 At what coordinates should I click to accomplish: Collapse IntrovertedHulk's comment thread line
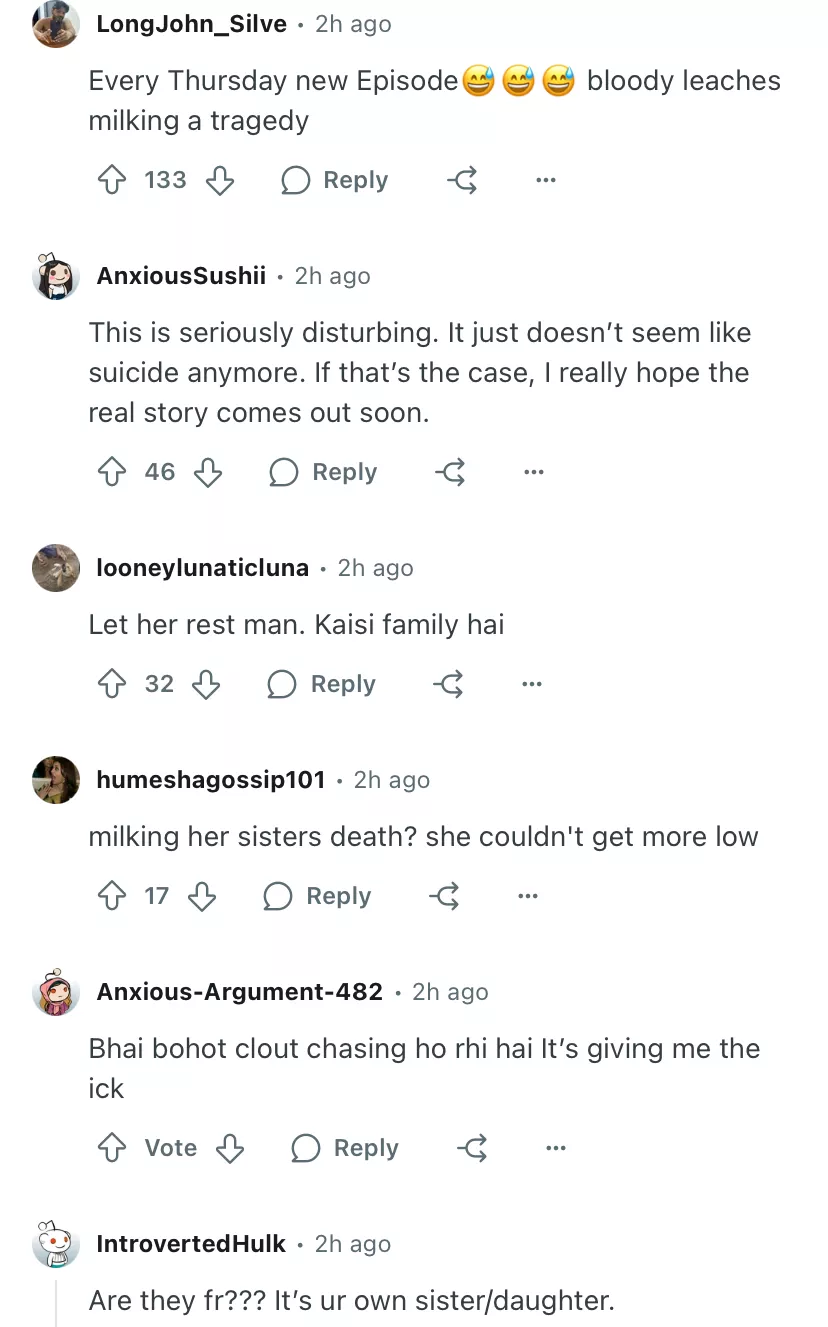pos(56,1302)
